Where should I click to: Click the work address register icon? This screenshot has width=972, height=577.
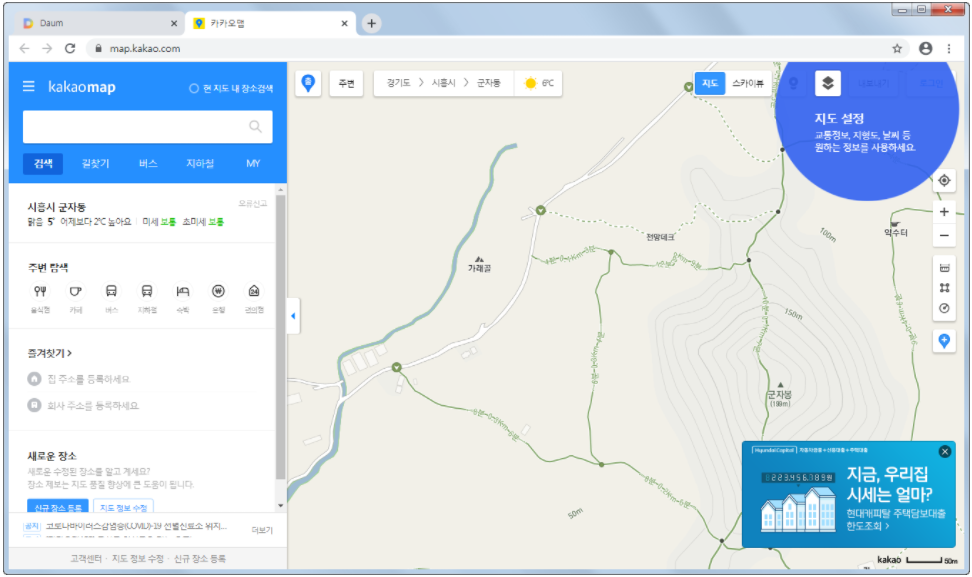point(34,405)
